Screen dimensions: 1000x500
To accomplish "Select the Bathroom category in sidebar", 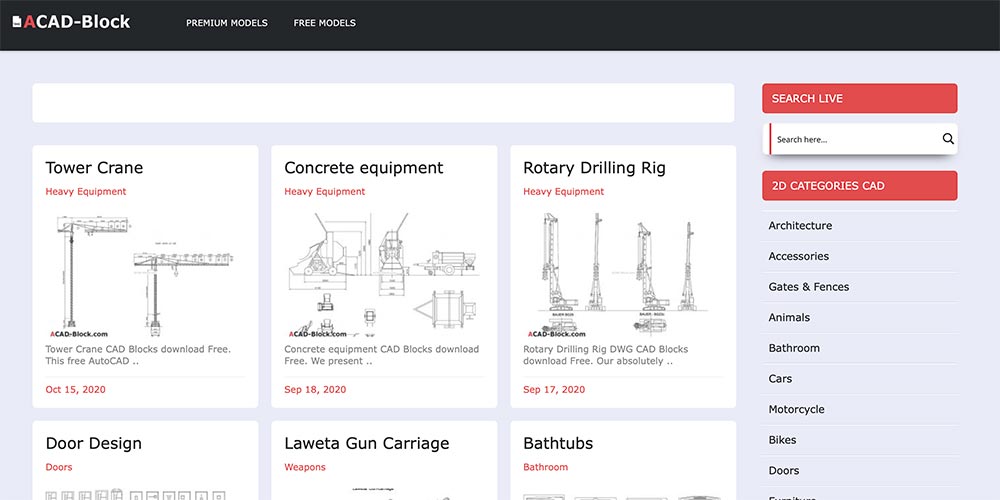I will pyautogui.click(x=794, y=348).
